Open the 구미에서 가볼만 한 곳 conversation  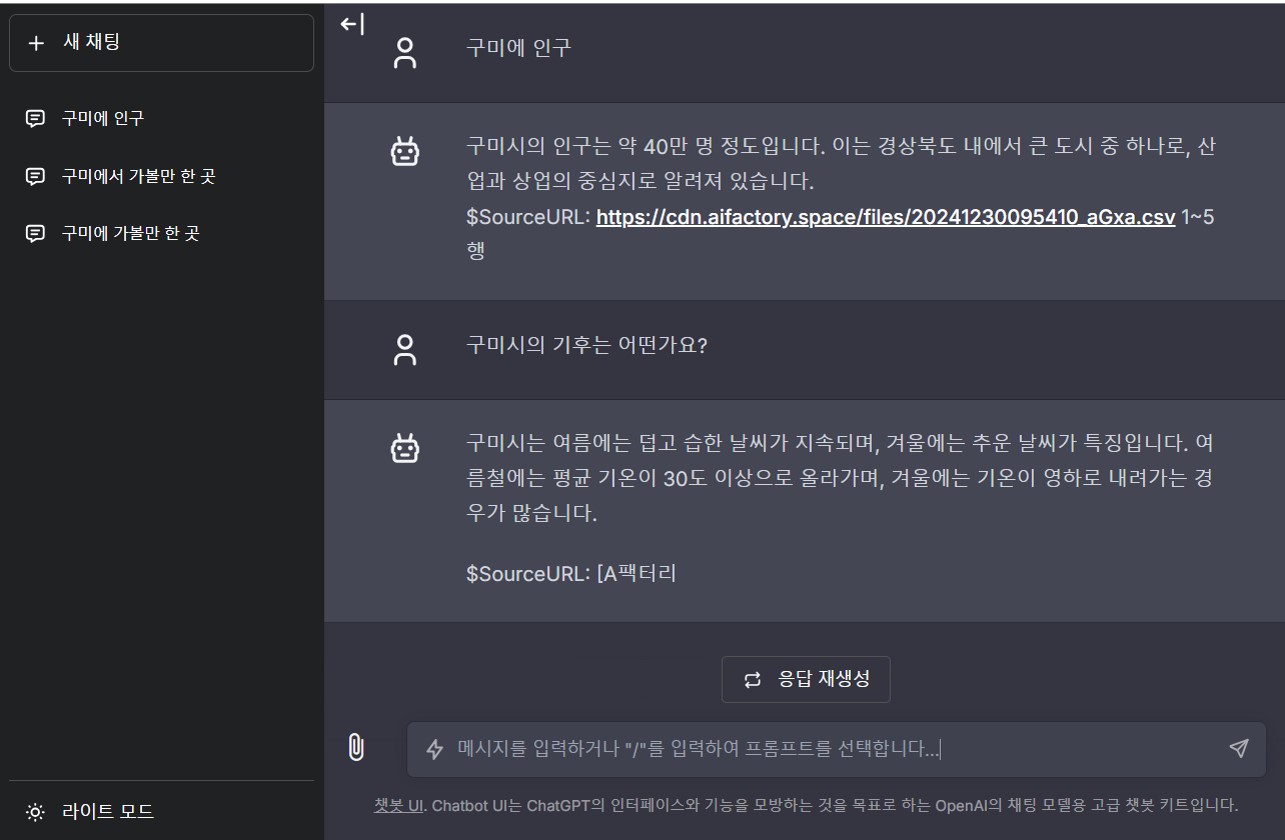[138, 176]
